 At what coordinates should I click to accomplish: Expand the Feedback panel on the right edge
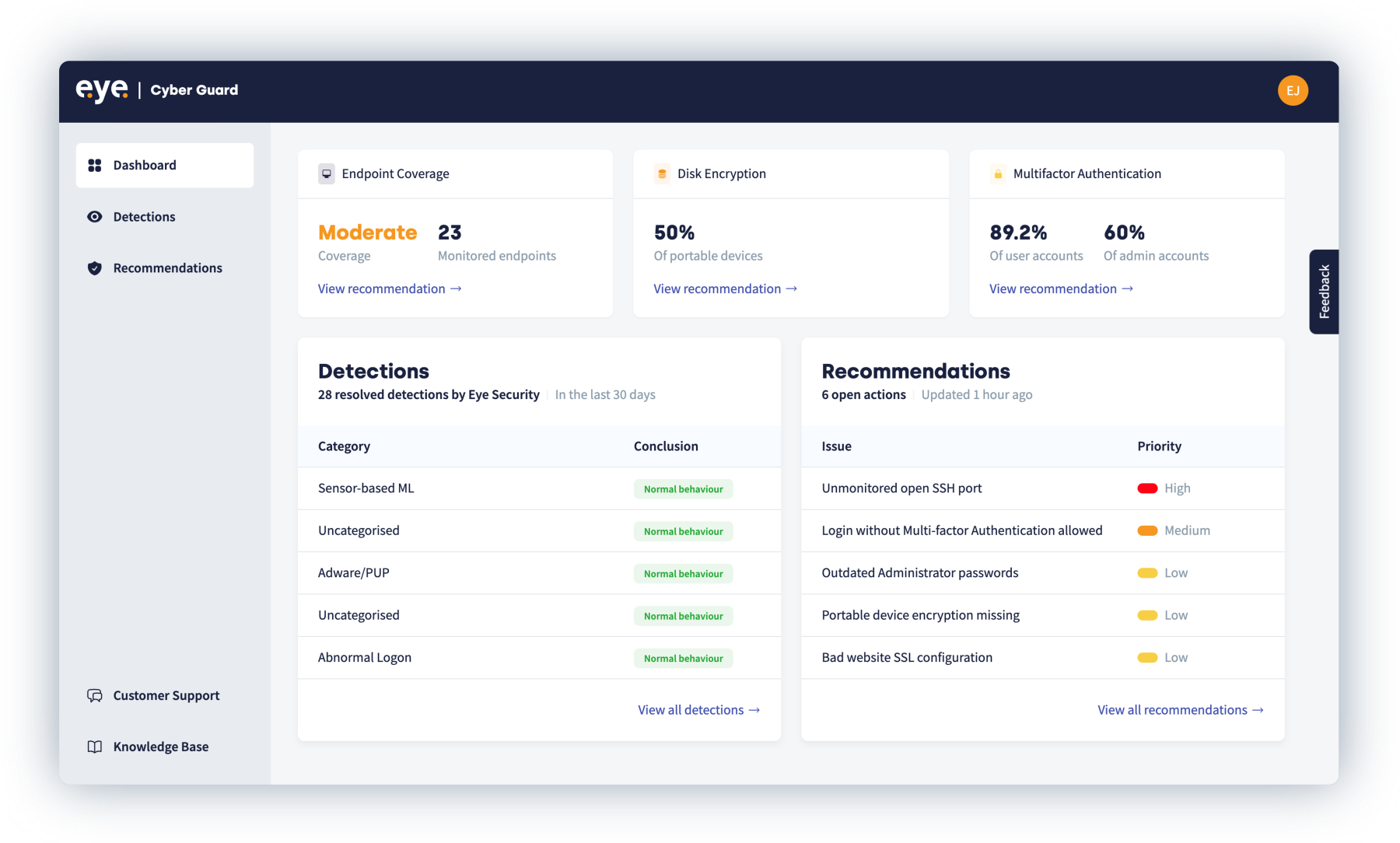1324,291
